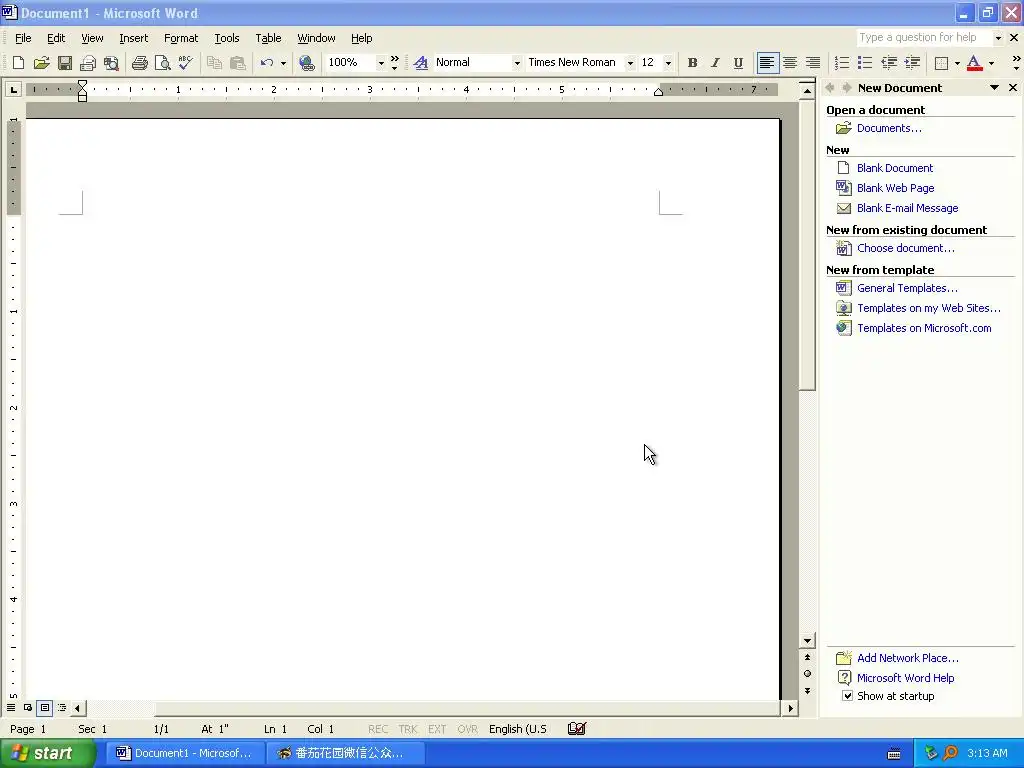Click the Blank Document link
This screenshot has height=768, width=1024.
click(895, 168)
